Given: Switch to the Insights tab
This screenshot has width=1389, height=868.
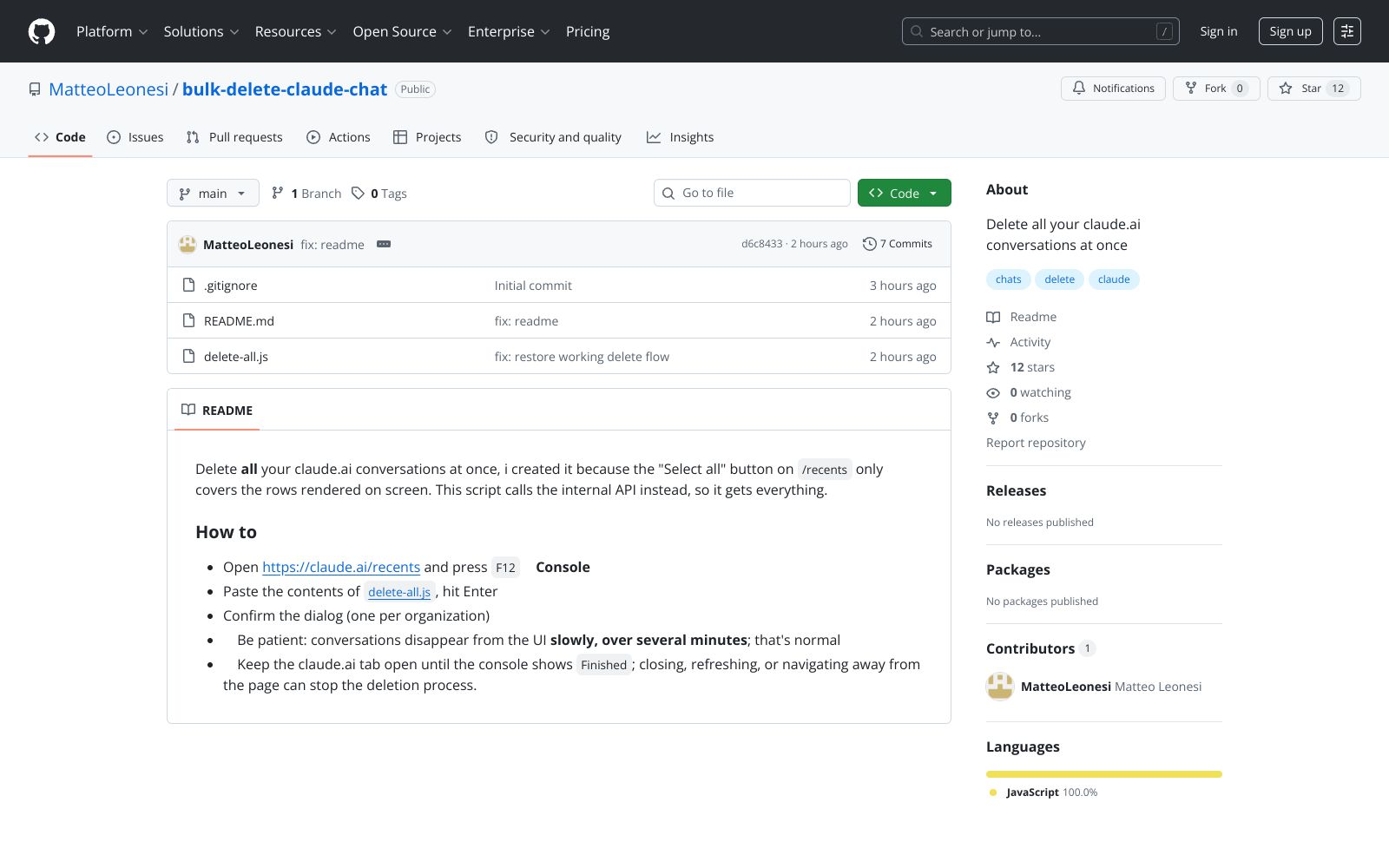Looking at the screenshot, I should pos(681,137).
